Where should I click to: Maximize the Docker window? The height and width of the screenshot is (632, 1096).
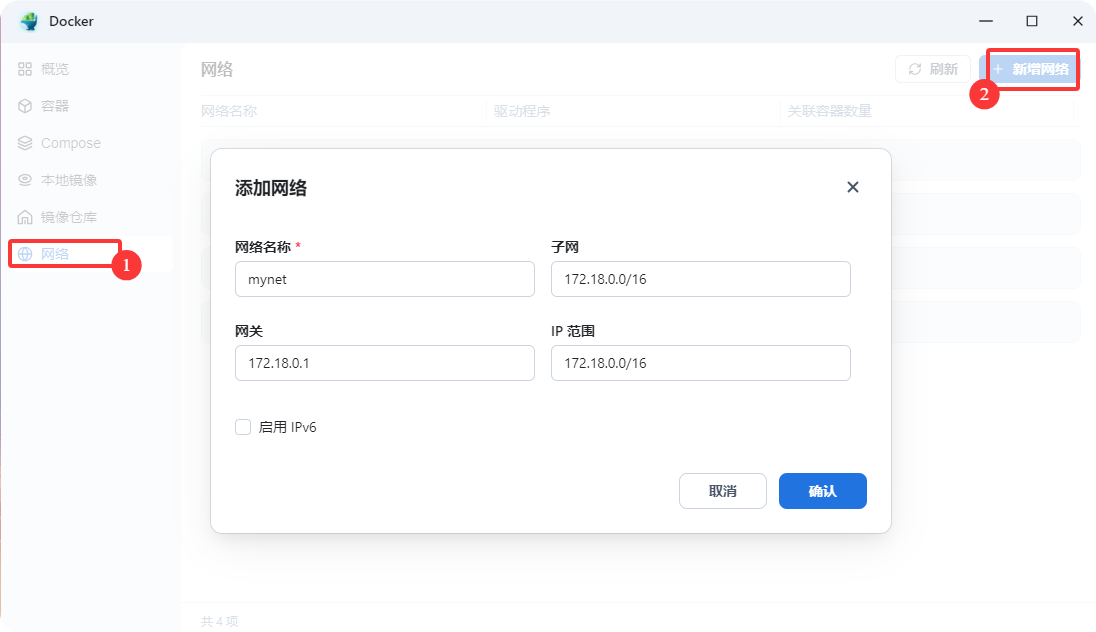1031,21
